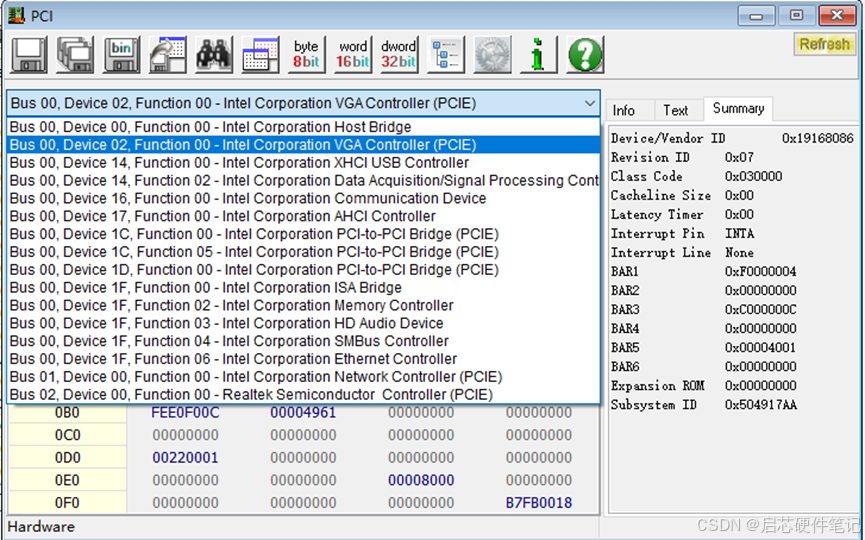This screenshot has height=540, width=865.
Task: Click BAR5 value 0x00004001
Action: (x=761, y=348)
